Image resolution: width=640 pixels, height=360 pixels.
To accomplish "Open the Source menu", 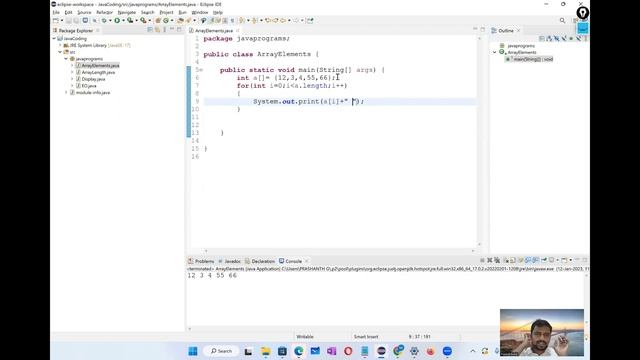I will [x=84, y=13].
